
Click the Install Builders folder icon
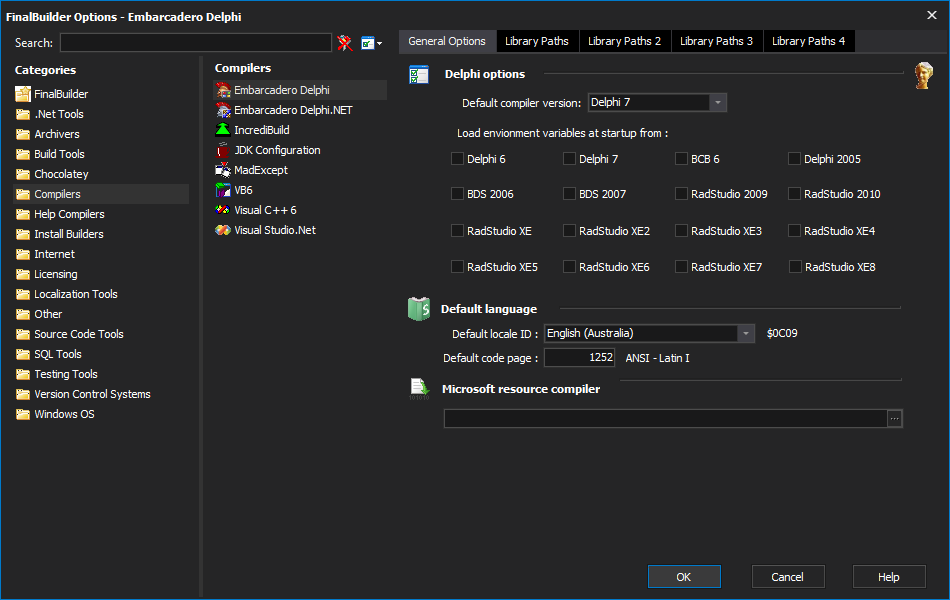click(x=23, y=234)
